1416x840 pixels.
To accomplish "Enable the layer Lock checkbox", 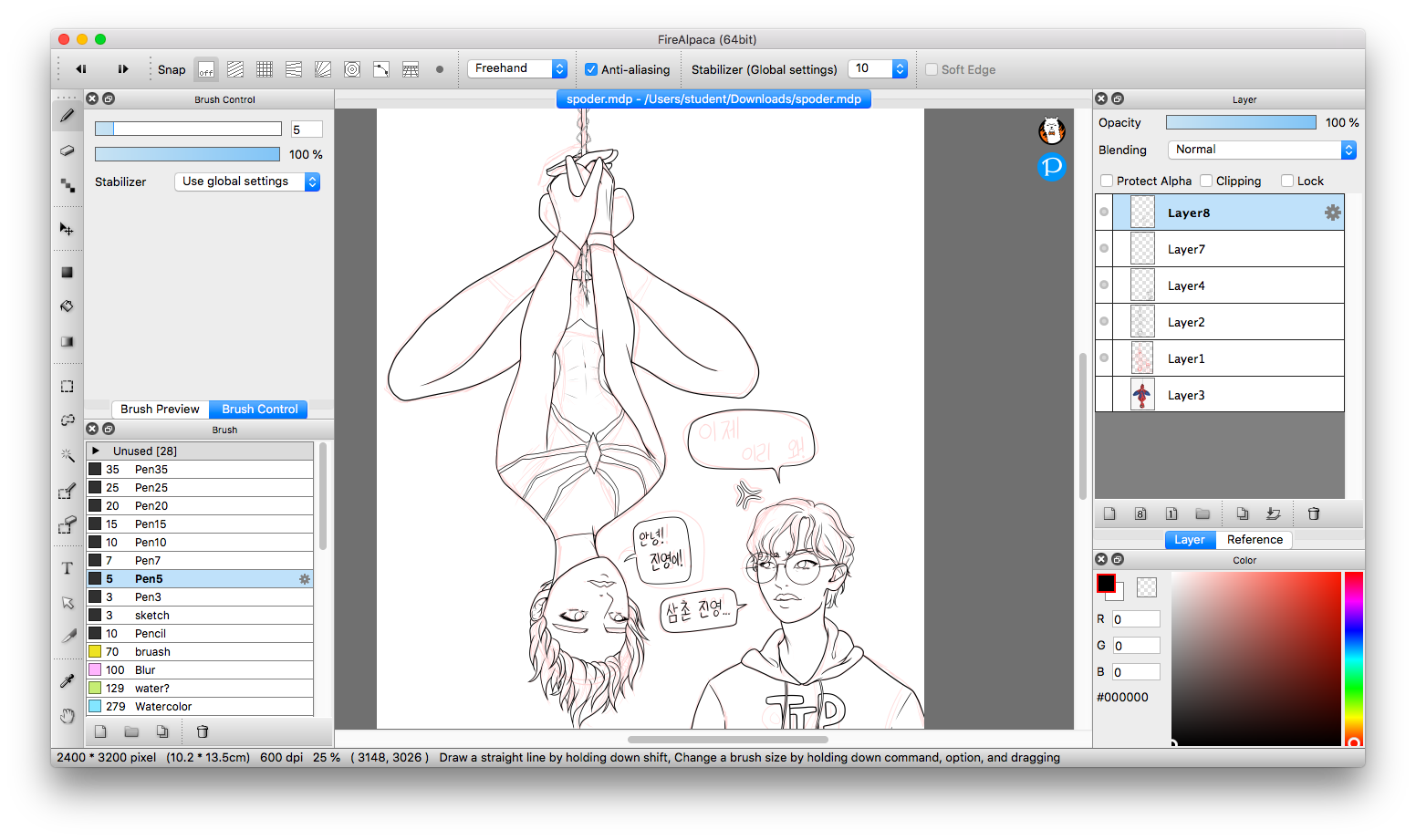I will coord(1287,181).
